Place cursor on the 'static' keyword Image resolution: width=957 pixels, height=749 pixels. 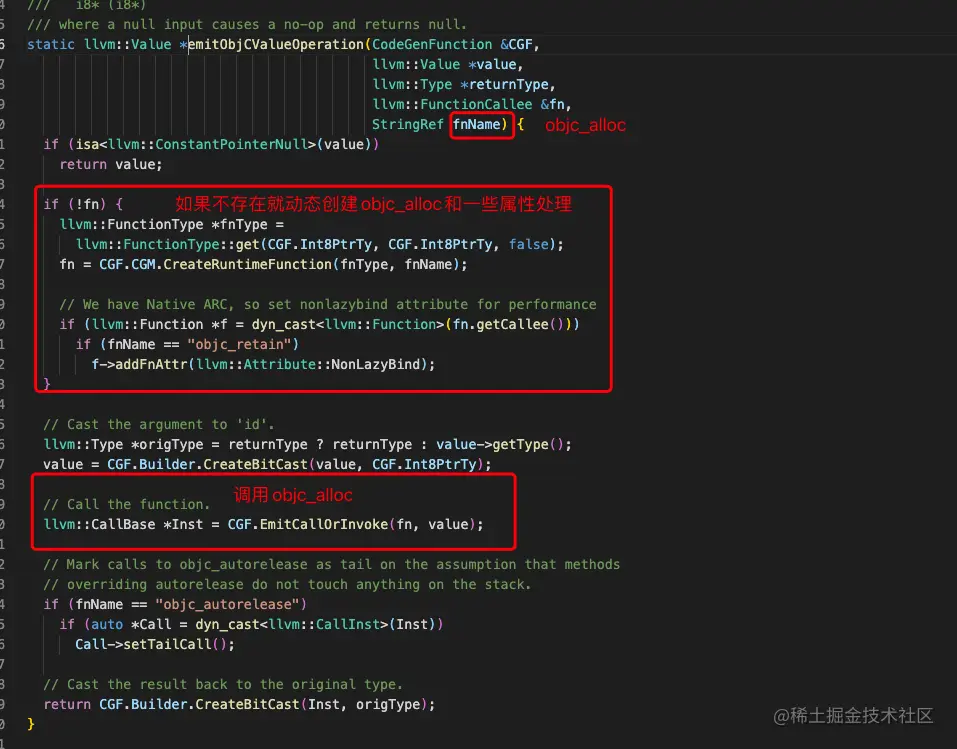51,45
